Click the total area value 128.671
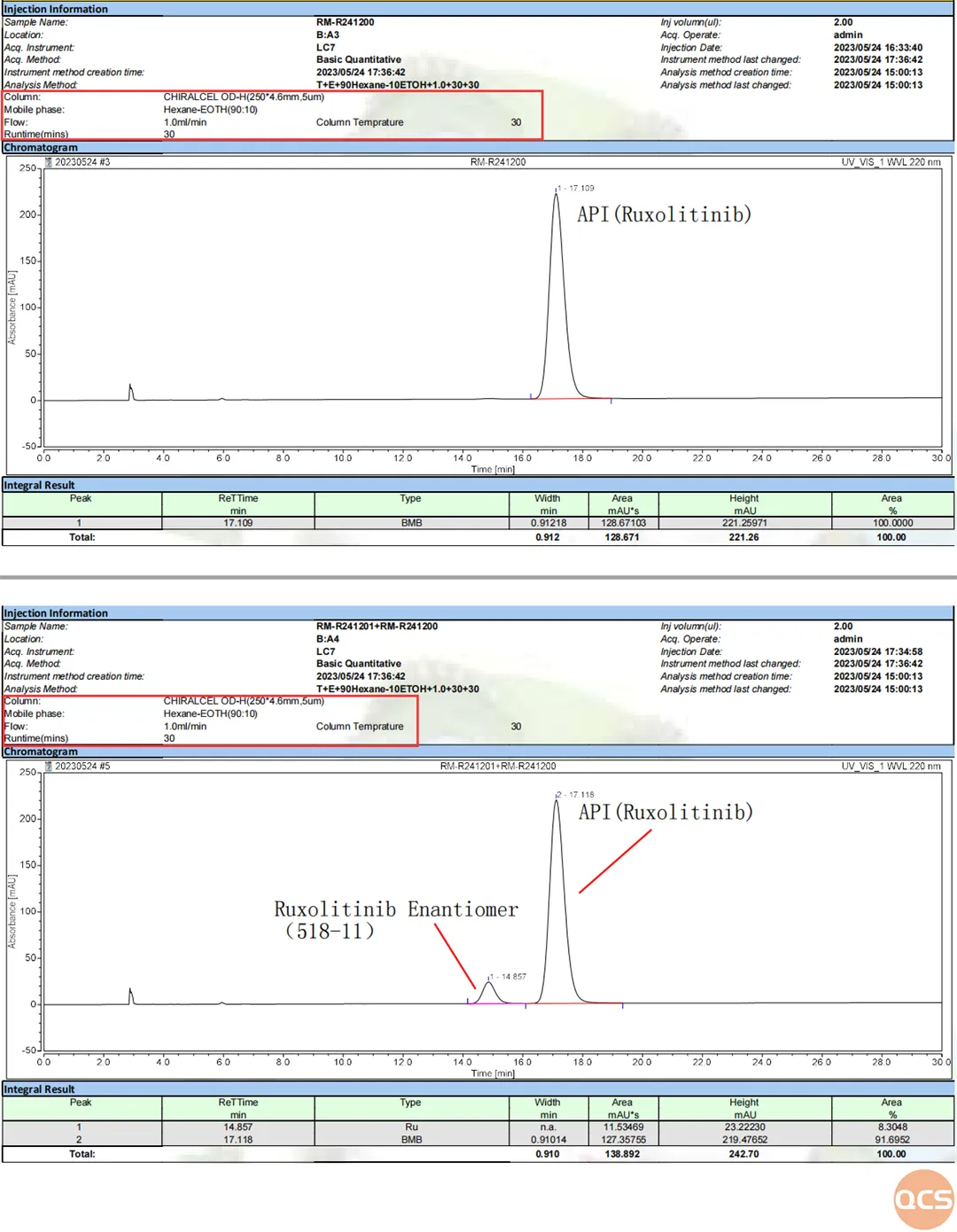Image resolution: width=957 pixels, height=1232 pixels. pyautogui.click(x=622, y=537)
